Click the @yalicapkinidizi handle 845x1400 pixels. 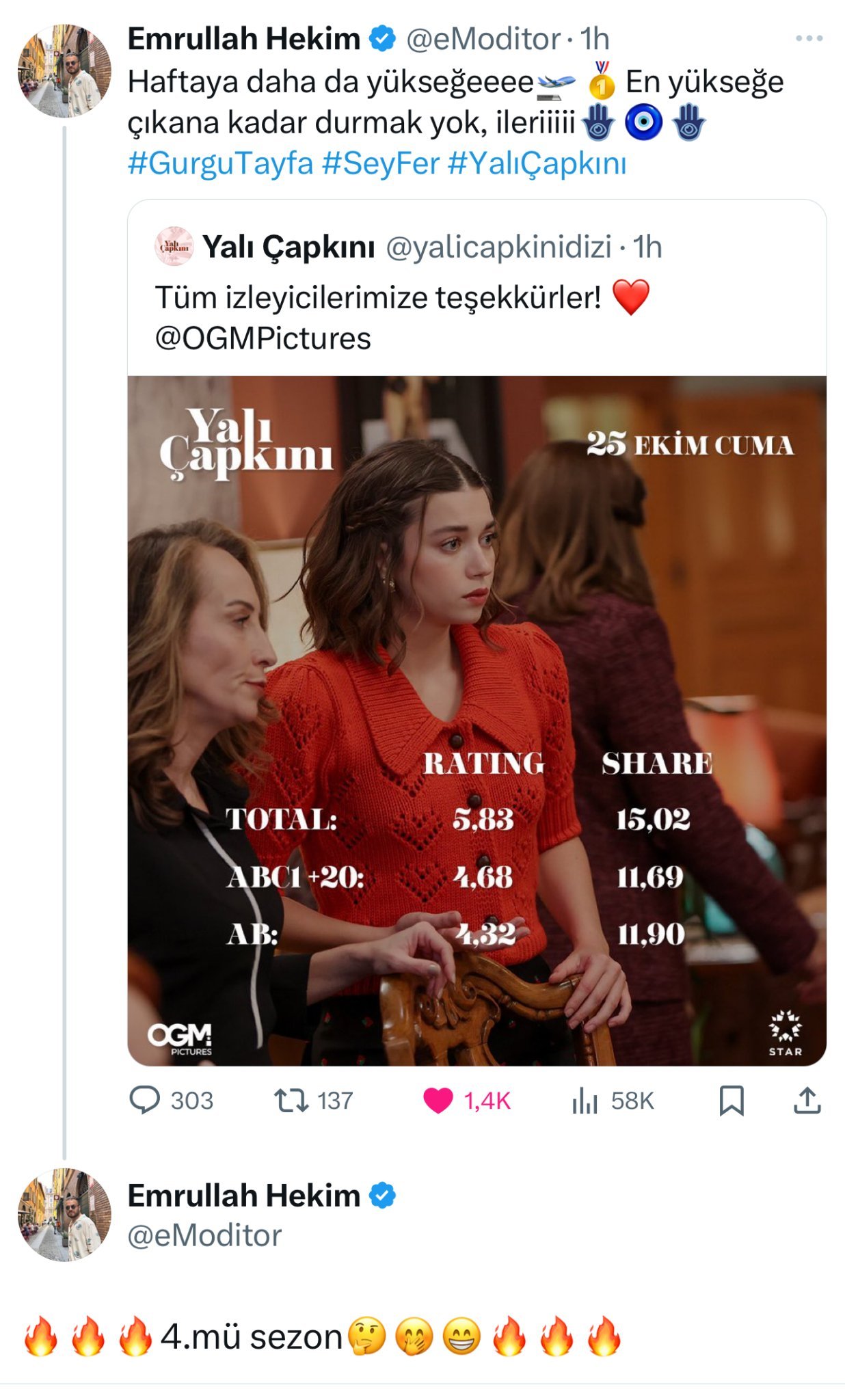(x=498, y=247)
